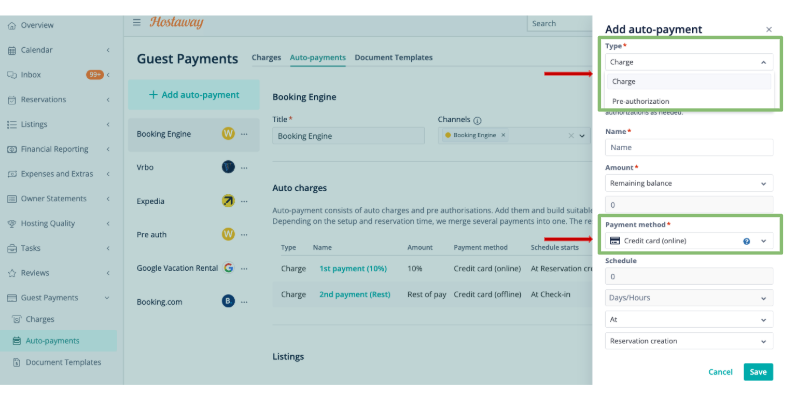Image resolution: width=791 pixels, height=403 pixels.
Task: Click the Add auto-payment button
Action: click(x=194, y=95)
